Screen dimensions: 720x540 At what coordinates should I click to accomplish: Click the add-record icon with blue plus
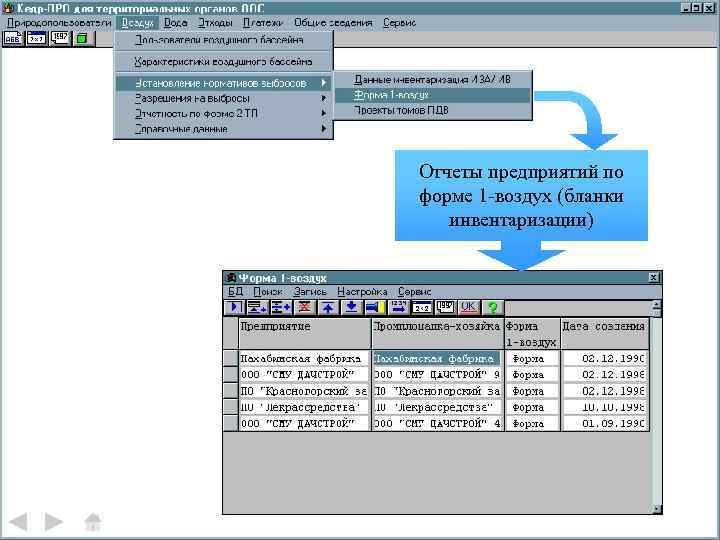(281, 307)
